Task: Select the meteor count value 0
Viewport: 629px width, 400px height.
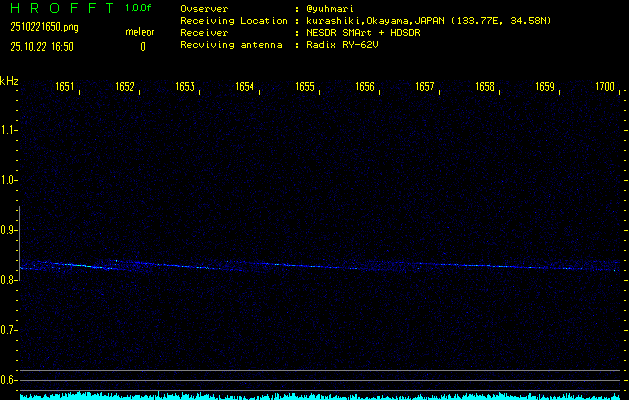Action: click(x=142, y=46)
